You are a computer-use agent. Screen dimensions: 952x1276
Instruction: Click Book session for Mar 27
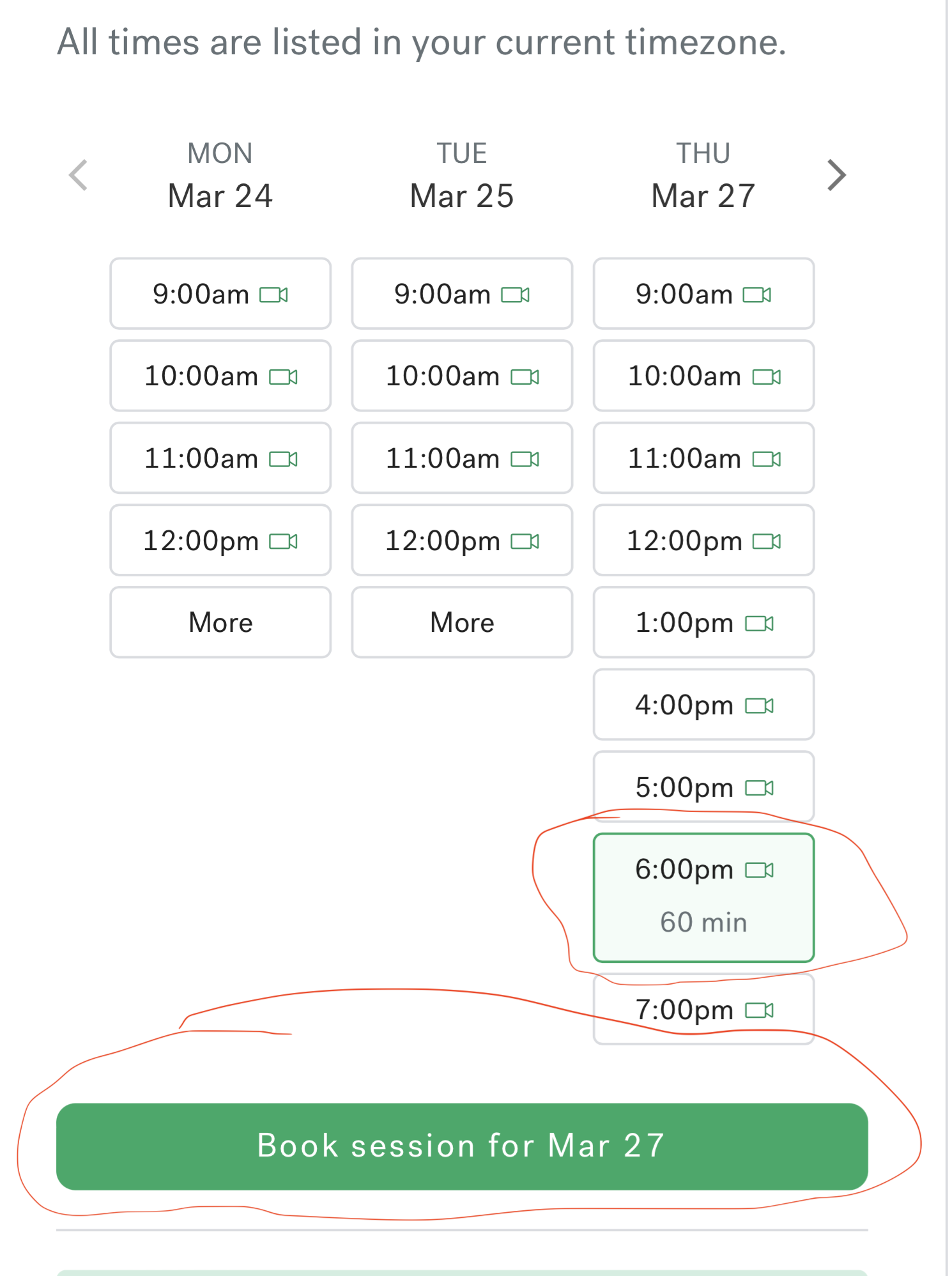coord(462,1146)
